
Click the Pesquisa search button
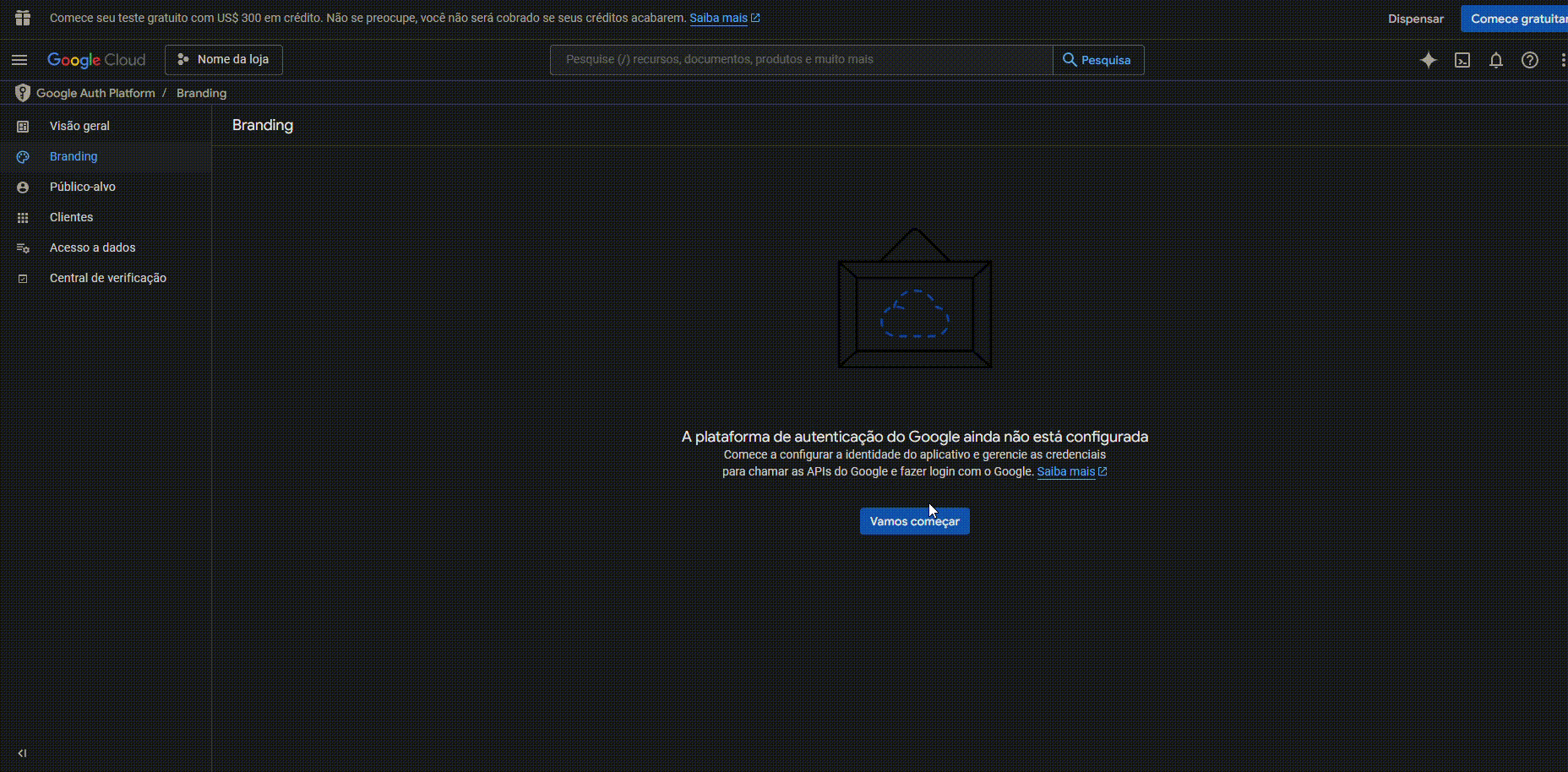(1098, 60)
